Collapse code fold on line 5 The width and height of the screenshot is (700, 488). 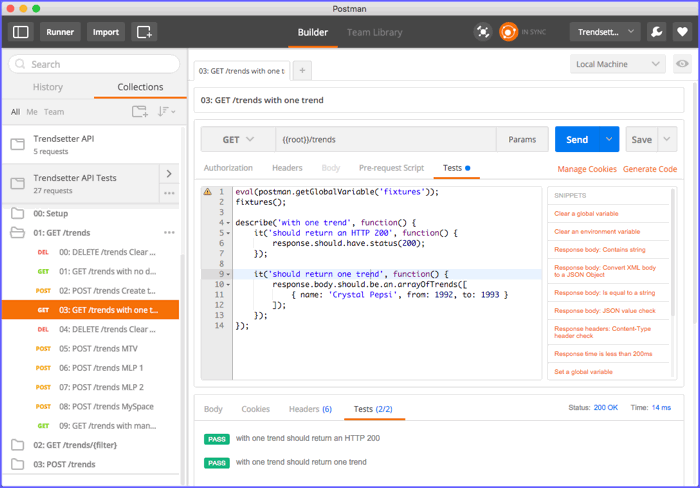228,233
